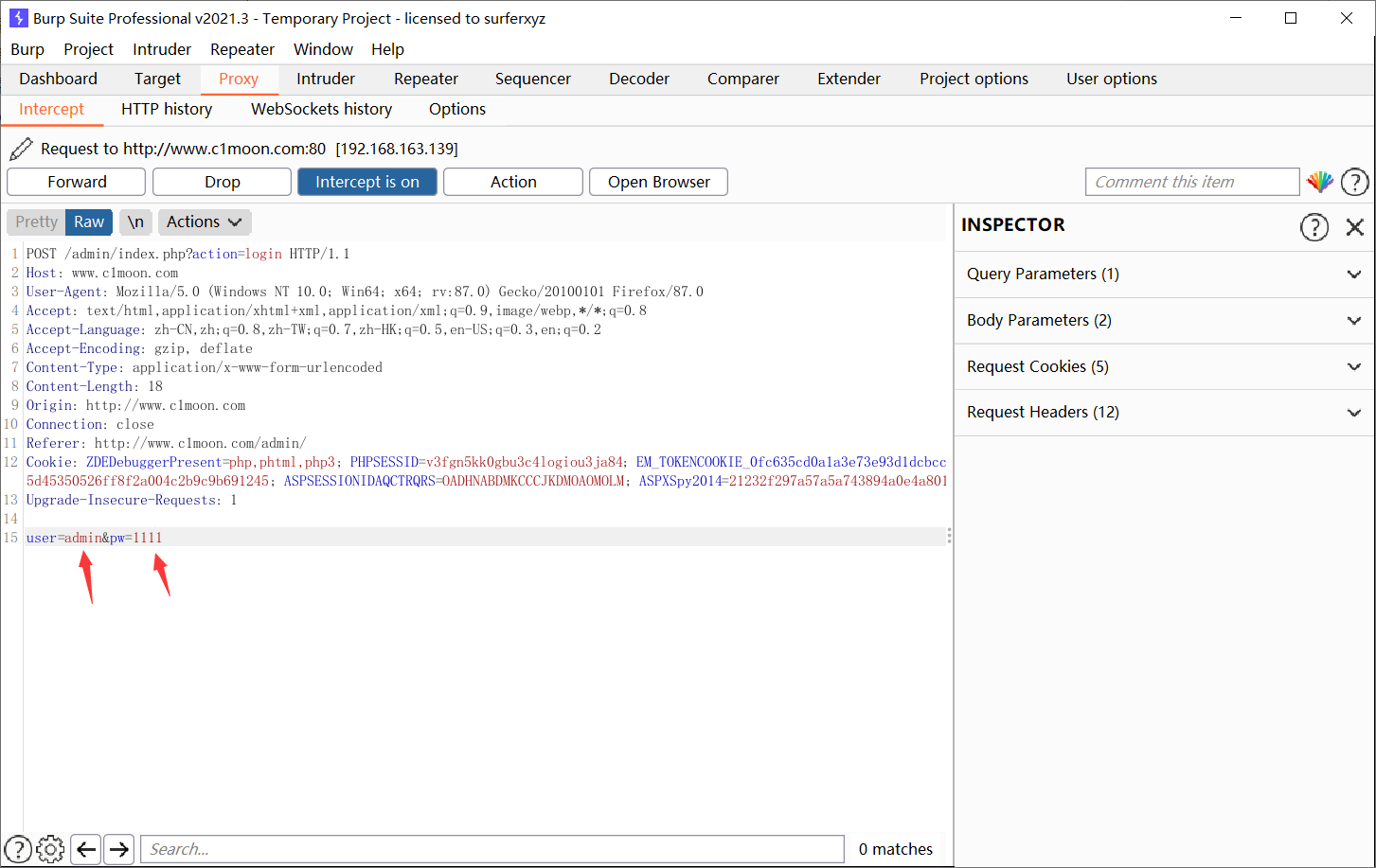The width and height of the screenshot is (1376, 868).
Task: Switch to Intruder tab
Action: (x=326, y=79)
